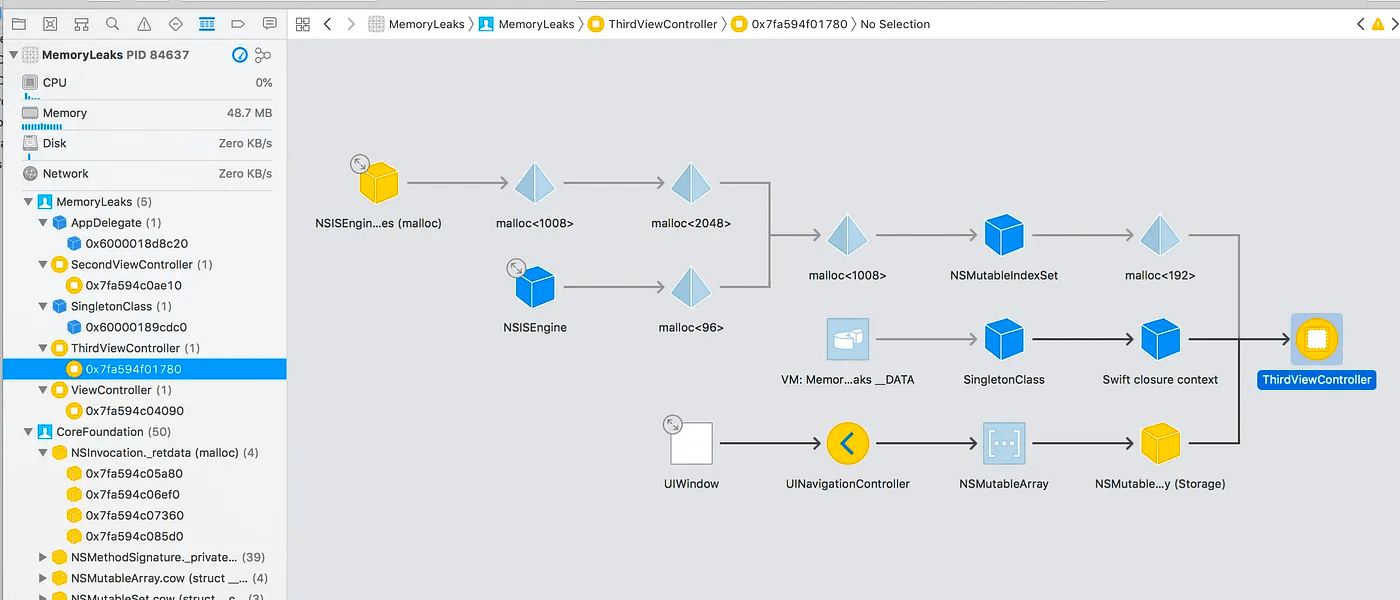Select the ThirdViewController graph node

(1316, 340)
